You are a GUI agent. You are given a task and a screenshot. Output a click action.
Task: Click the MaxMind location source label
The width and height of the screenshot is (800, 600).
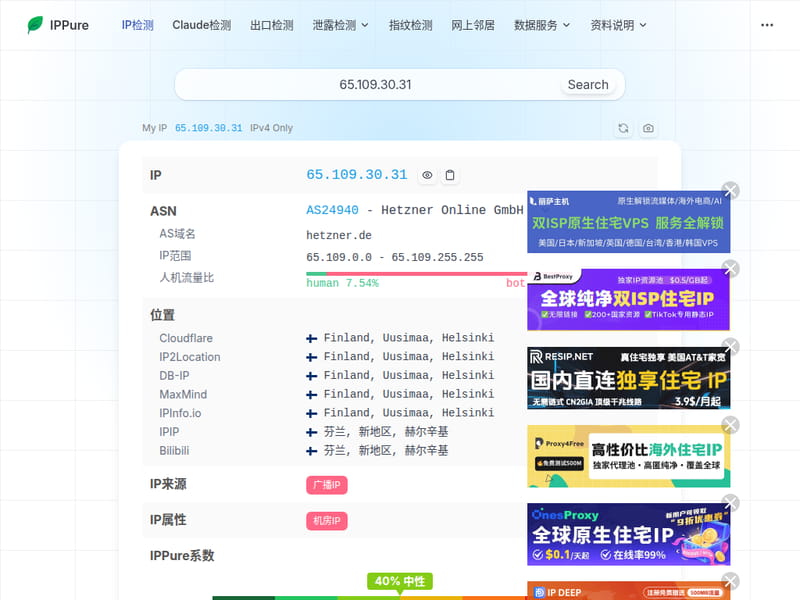tap(183, 394)
